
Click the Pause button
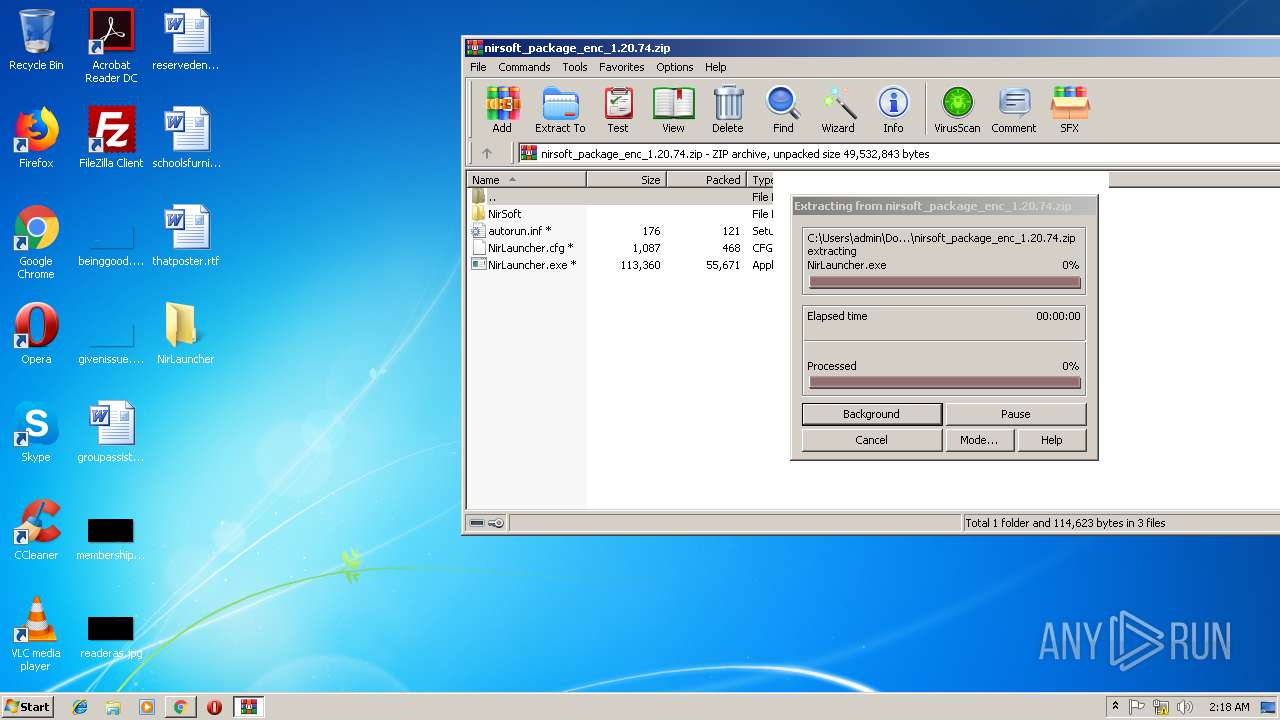coord(1016,414)
